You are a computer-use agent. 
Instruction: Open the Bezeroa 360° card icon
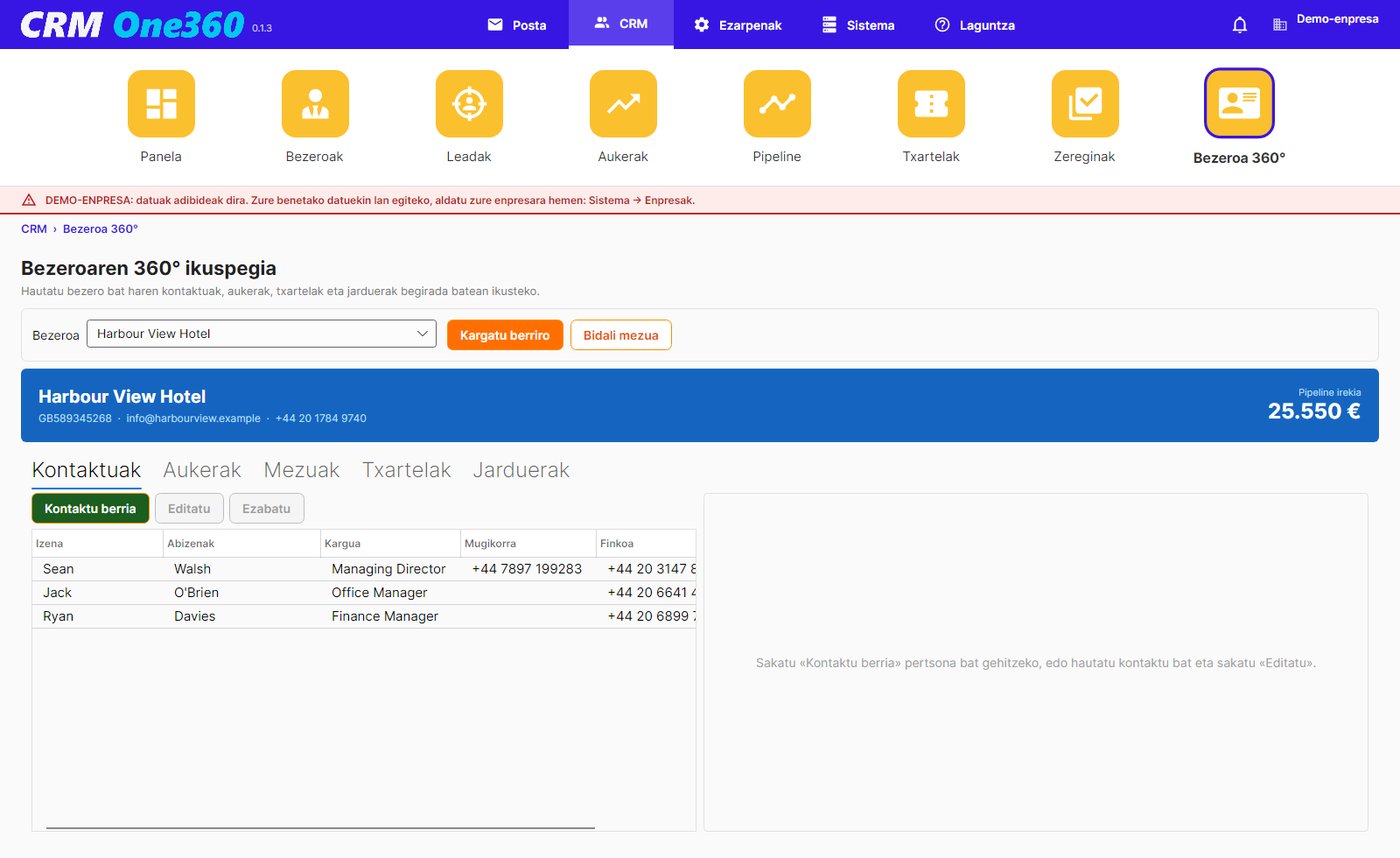1239,103
